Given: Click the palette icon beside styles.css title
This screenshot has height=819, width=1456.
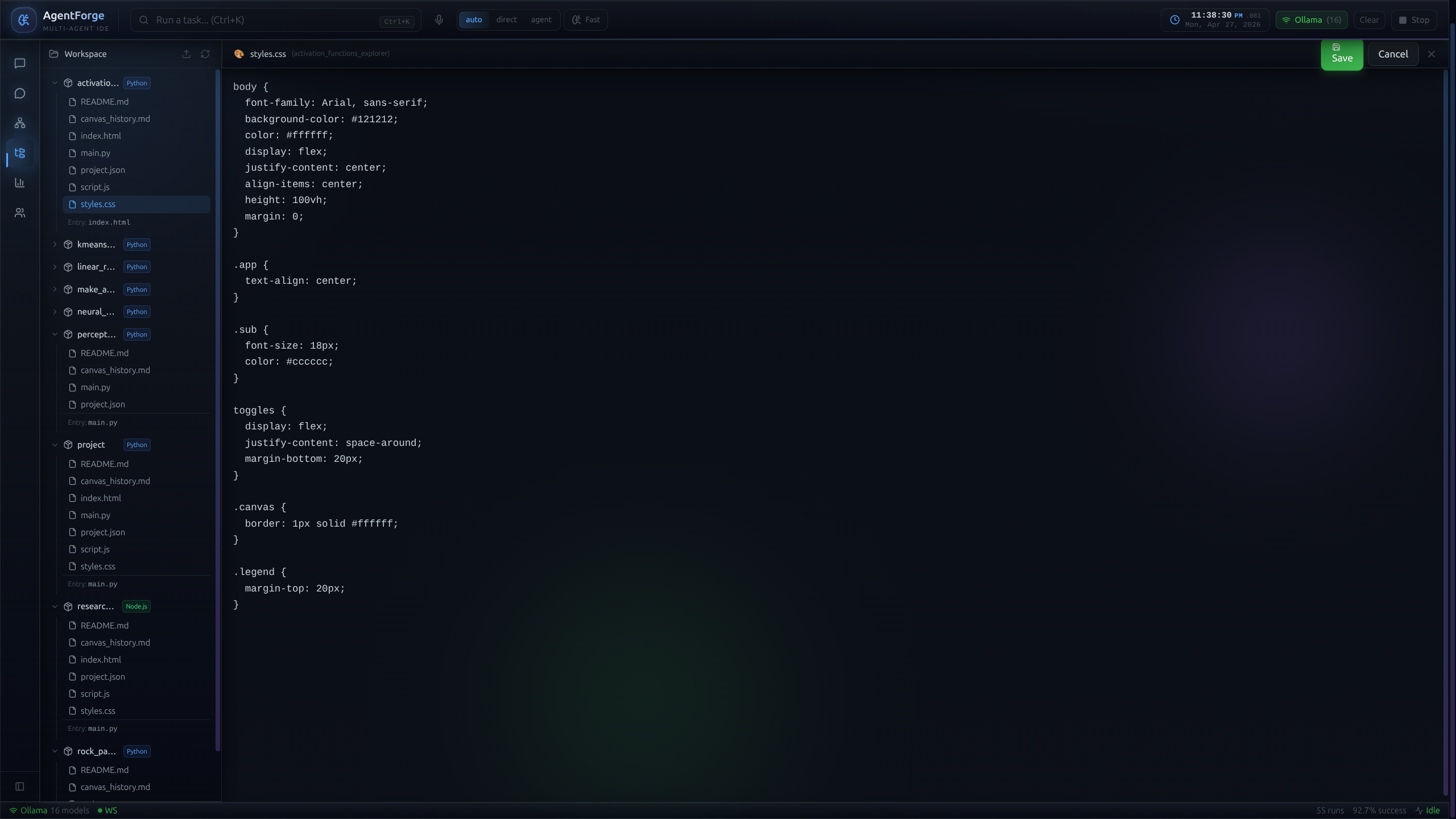Looking at the screenshot, I should (239, 54).
